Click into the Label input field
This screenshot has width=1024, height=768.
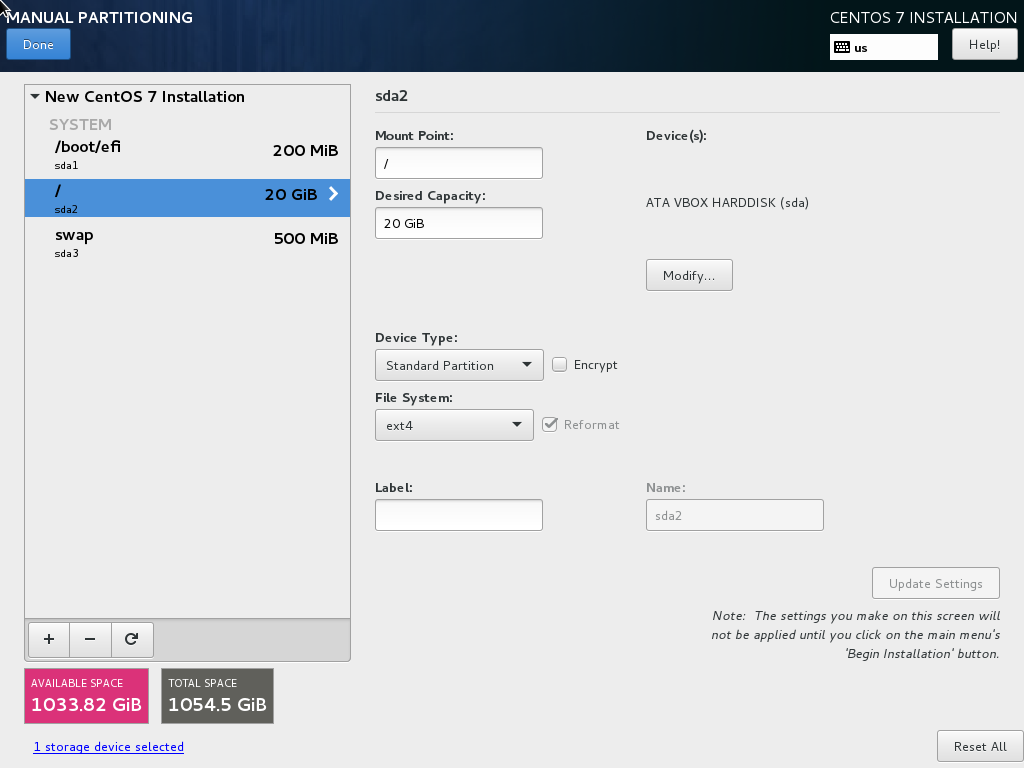click(x=458, y=515)
